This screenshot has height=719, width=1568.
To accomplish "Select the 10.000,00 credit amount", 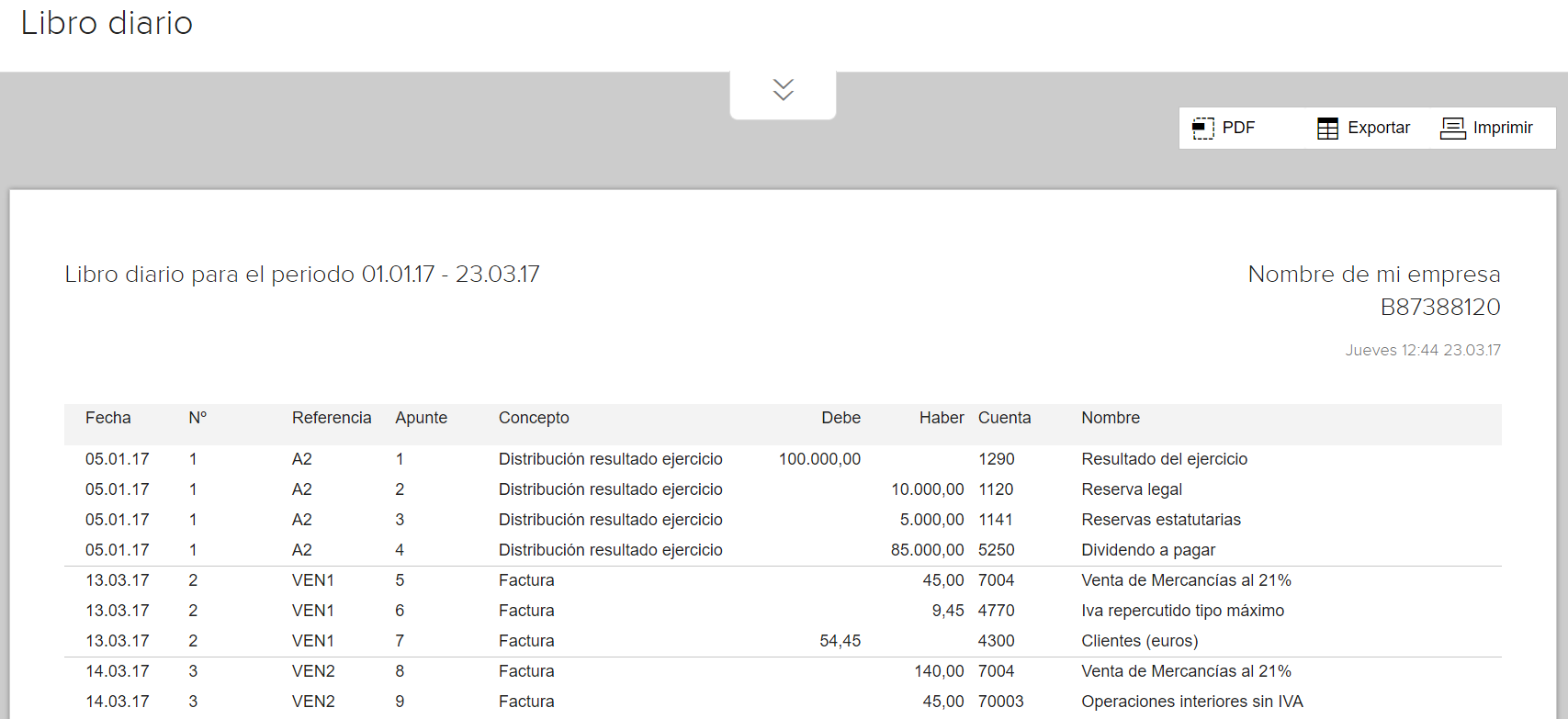I will [928, 489].
